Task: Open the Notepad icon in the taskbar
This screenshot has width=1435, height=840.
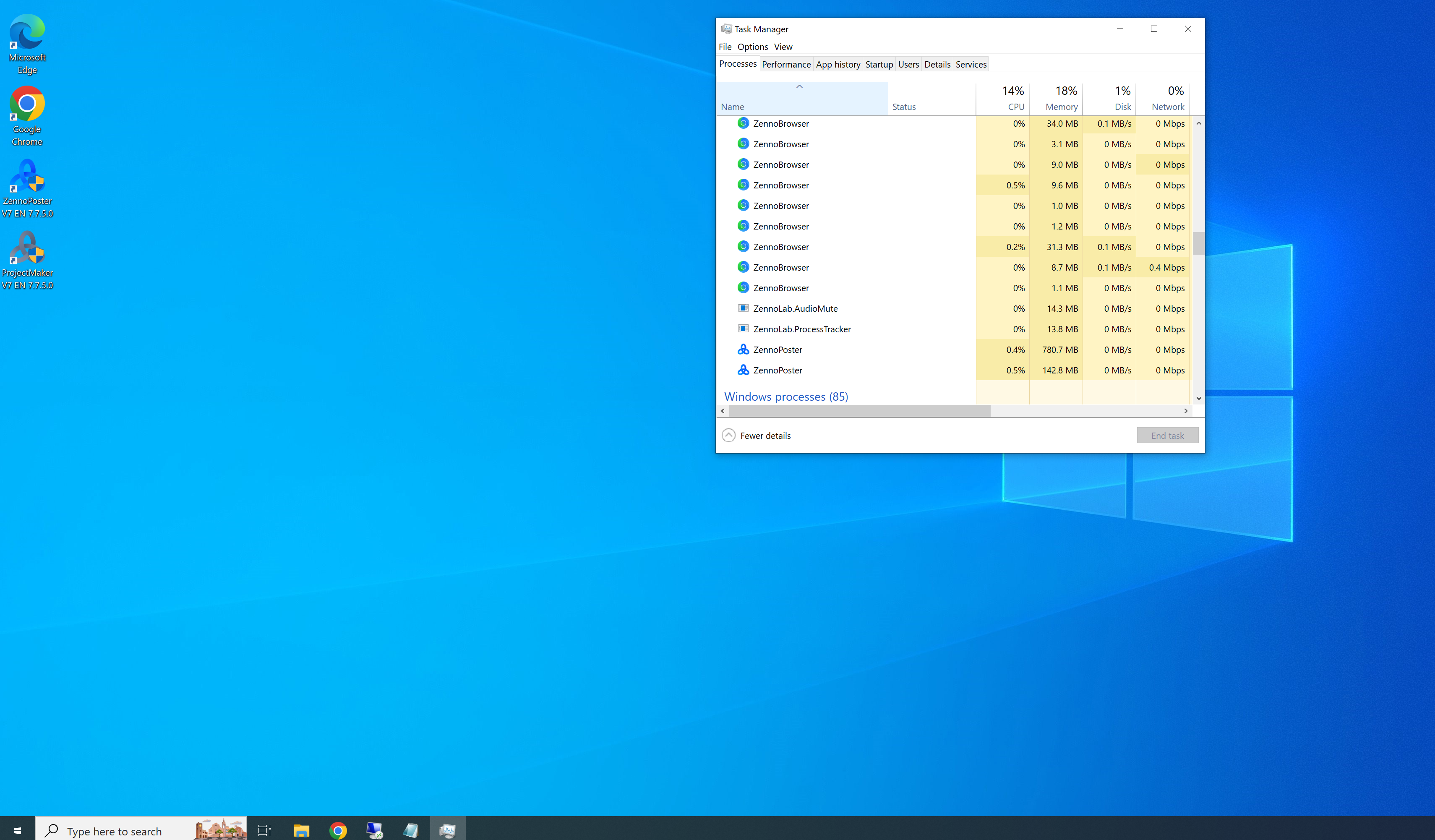Action: tap(410, 831)
